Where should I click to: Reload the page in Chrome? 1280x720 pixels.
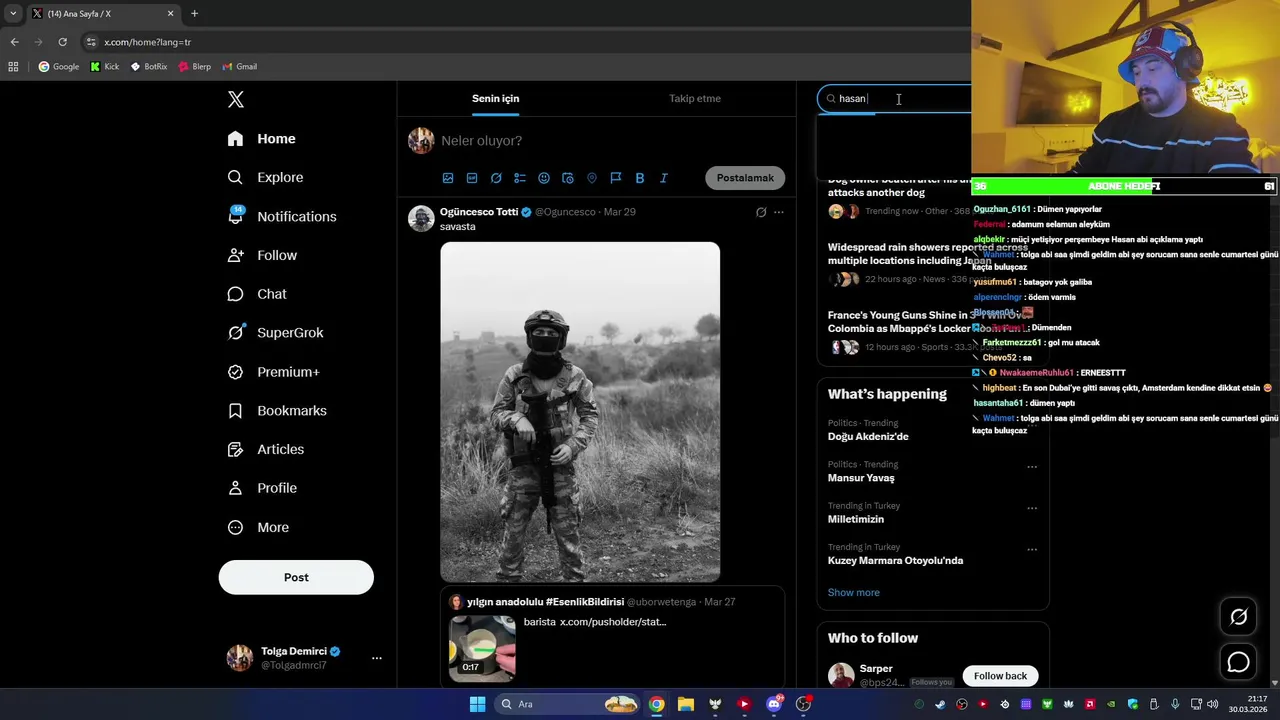point(62,42)
